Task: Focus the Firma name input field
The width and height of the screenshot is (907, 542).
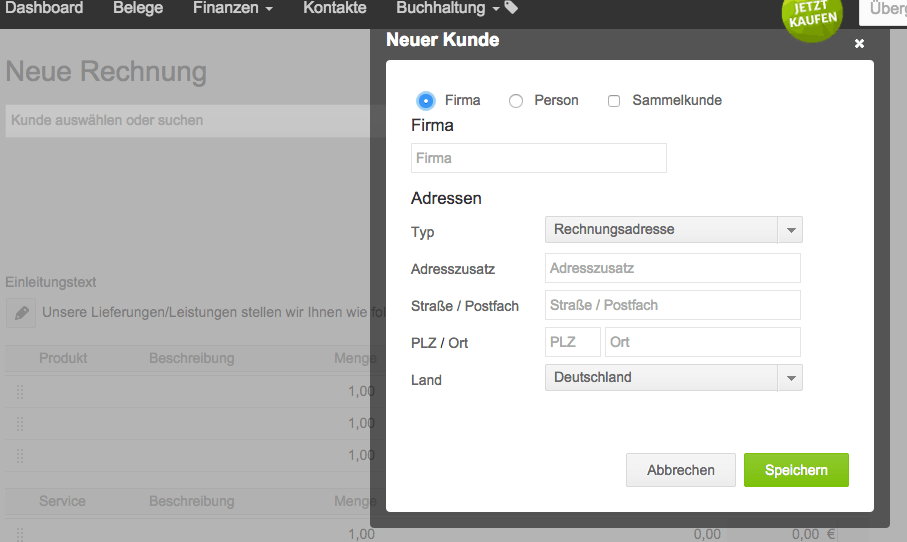Action: pyautogui.click(x=538, y=158)
